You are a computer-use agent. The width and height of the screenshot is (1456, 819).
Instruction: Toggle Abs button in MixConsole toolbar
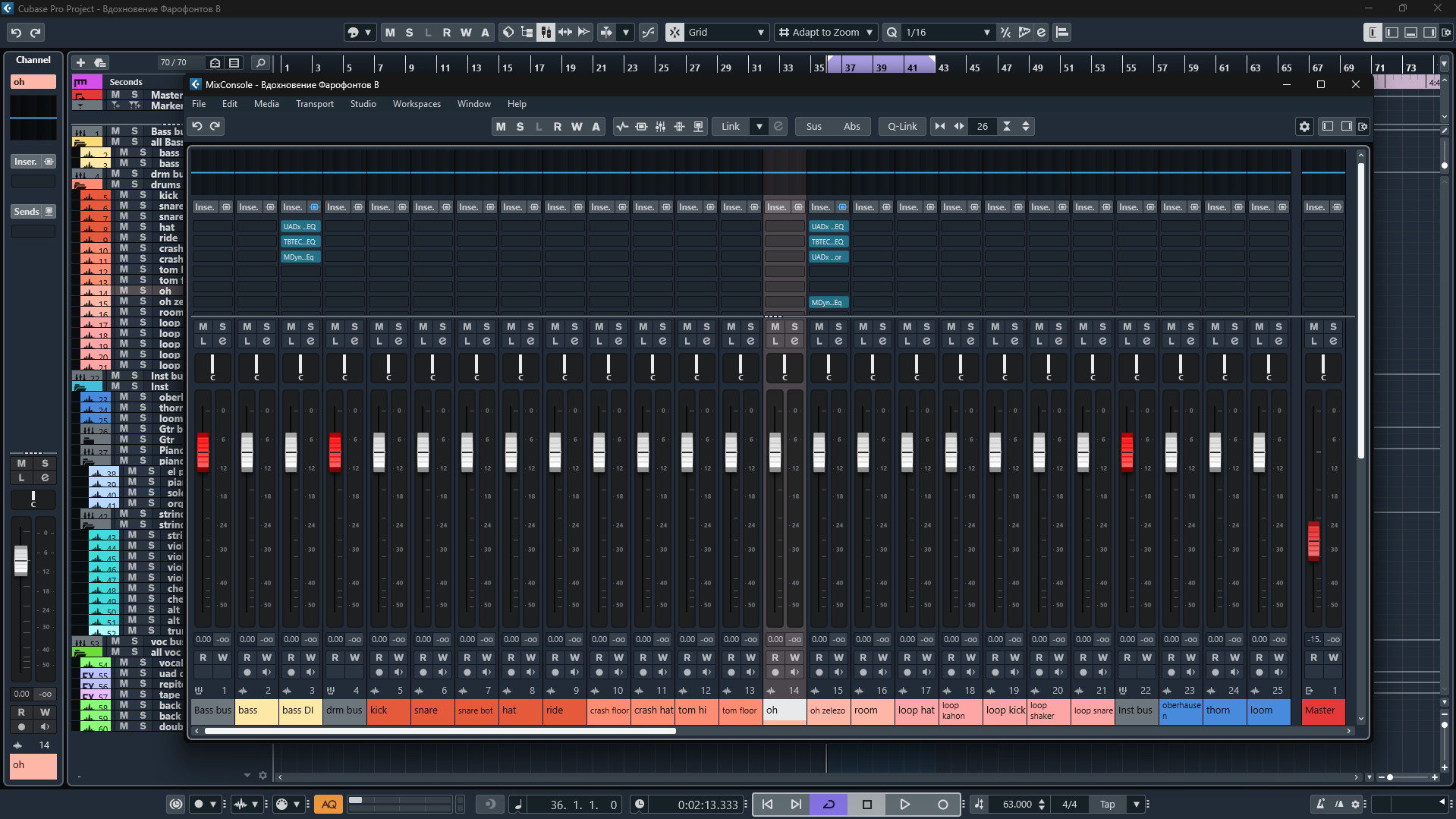point(852,127)
